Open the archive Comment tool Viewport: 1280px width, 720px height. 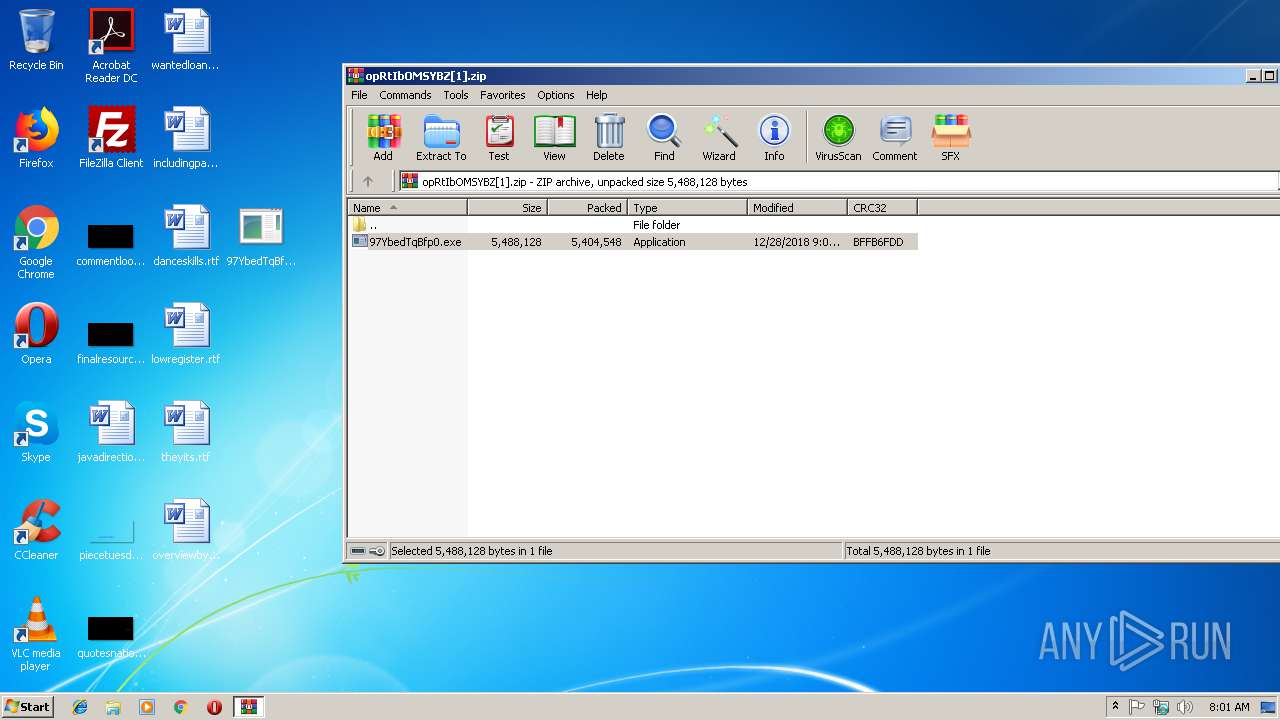pyautogui.click(x=895, y=138)
